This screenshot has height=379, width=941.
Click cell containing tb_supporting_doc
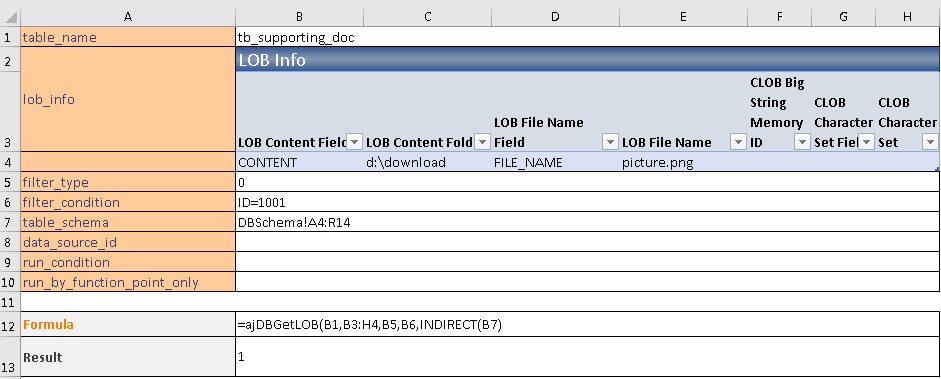(588, 37)
